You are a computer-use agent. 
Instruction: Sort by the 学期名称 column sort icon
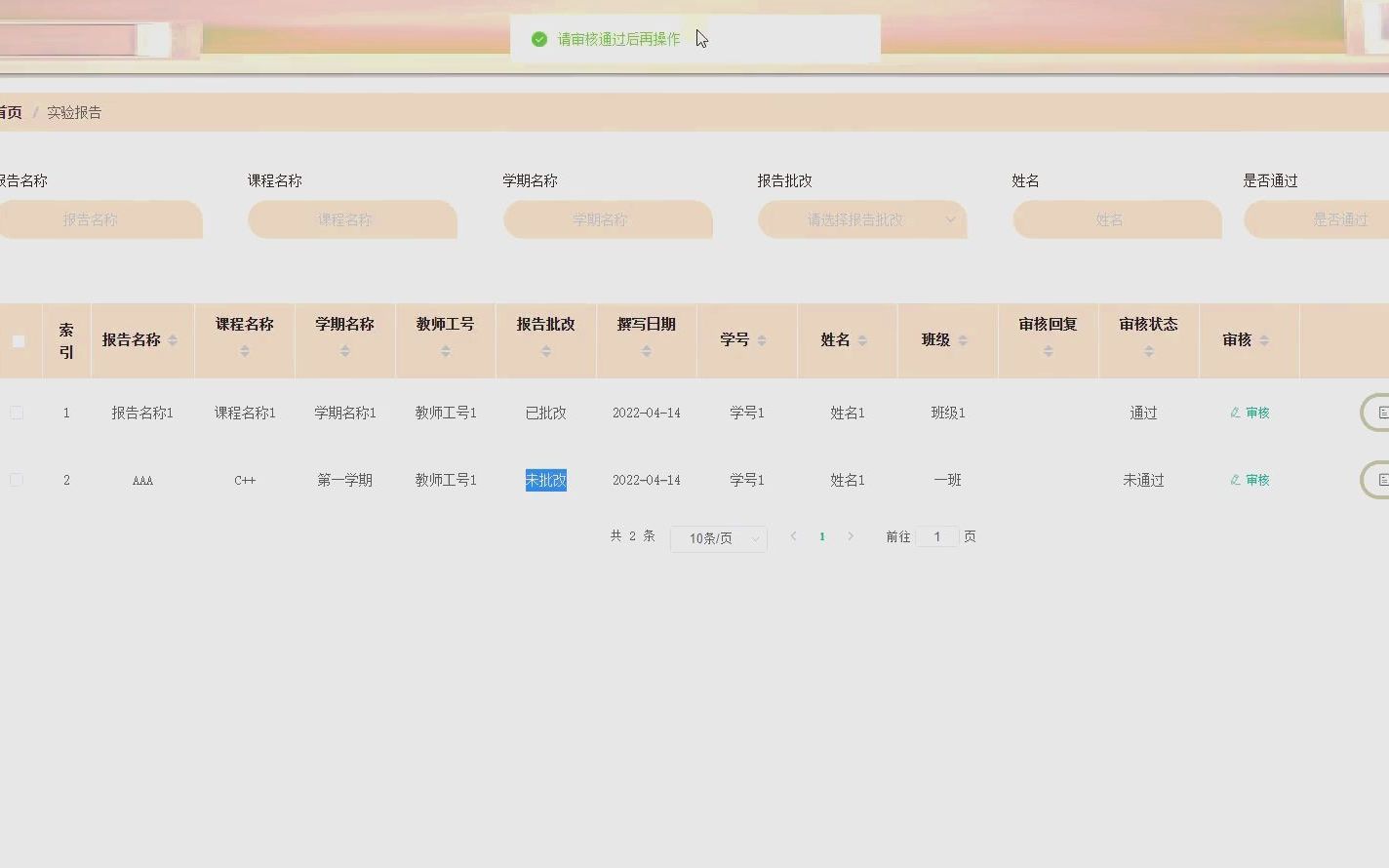[x=345, y=351]
